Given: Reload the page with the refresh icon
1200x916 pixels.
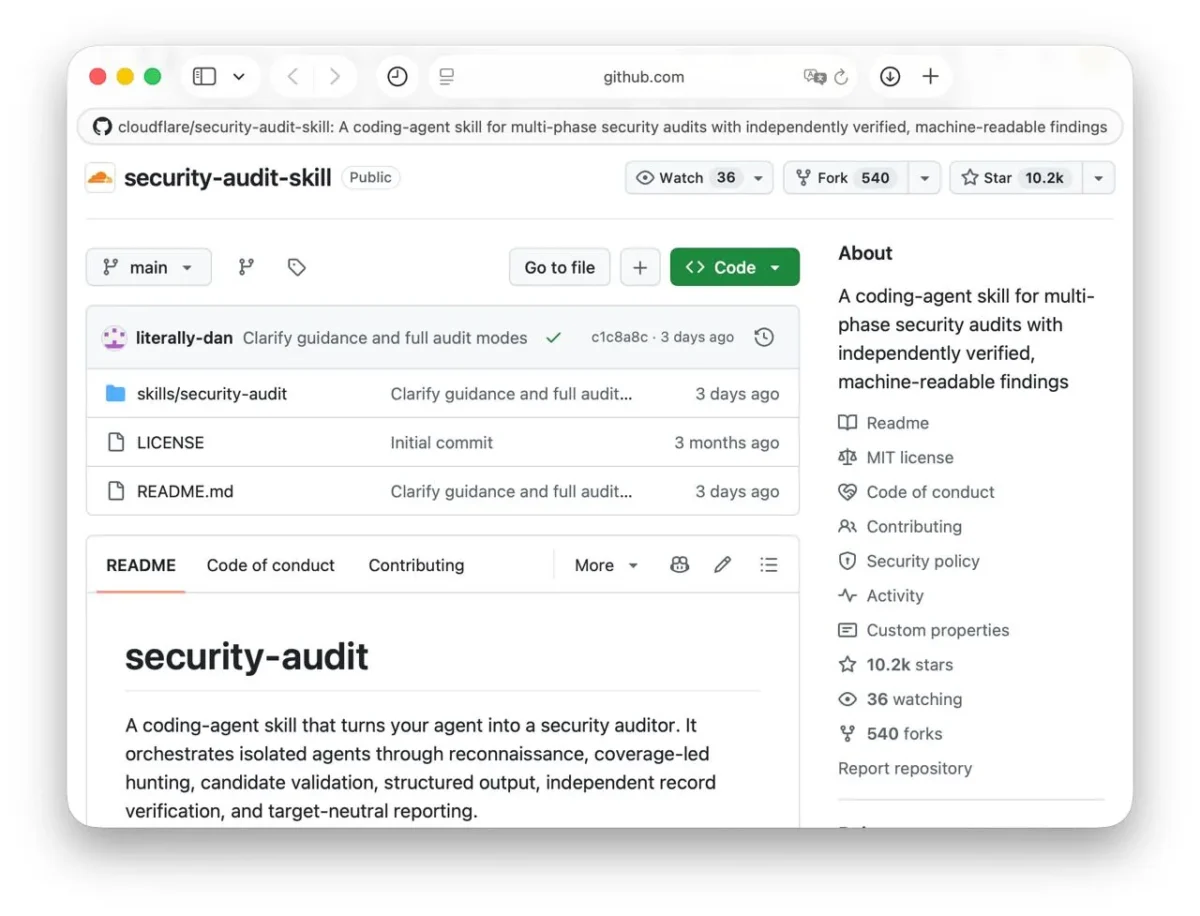Looking at the screenshot, I should tap(841, 77).
